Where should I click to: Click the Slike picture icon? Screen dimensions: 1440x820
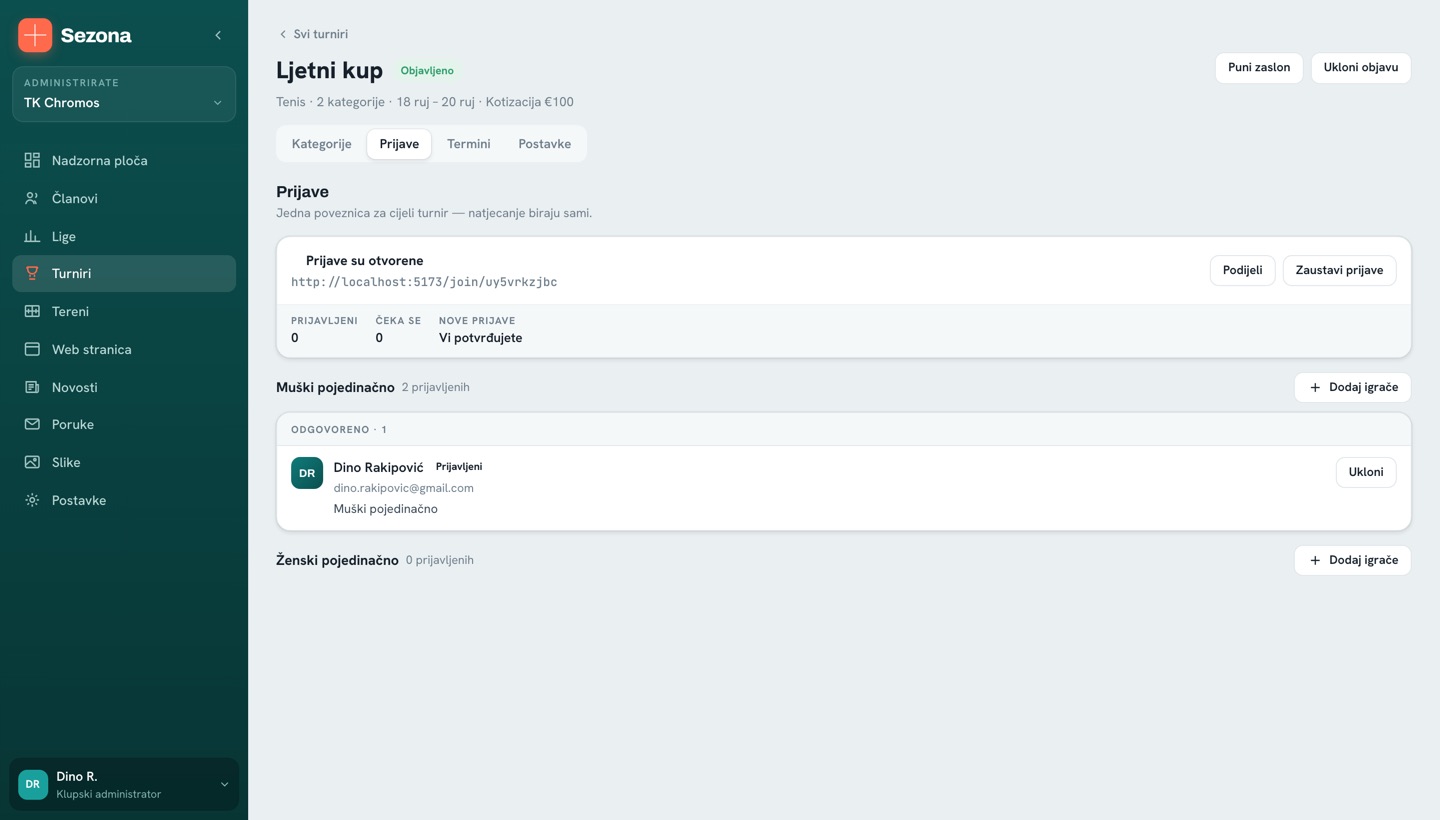(32, 462)
